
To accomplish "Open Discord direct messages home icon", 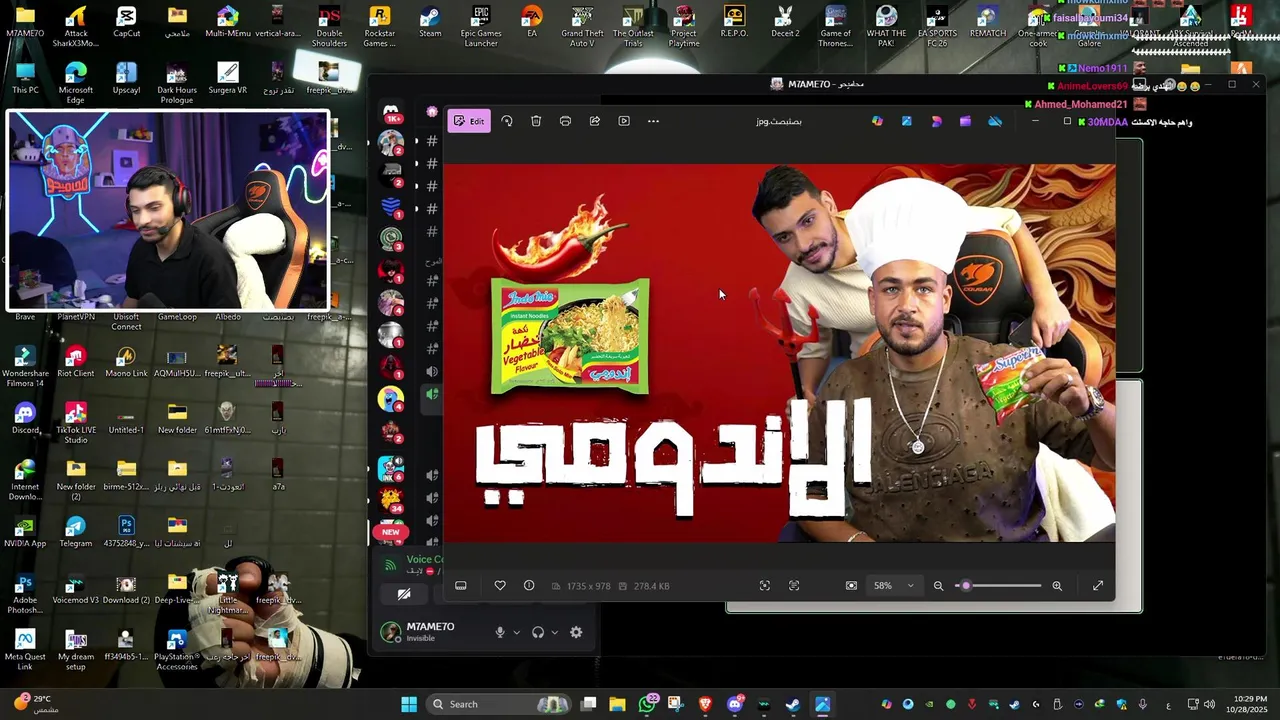I will [x=391, y=113].
